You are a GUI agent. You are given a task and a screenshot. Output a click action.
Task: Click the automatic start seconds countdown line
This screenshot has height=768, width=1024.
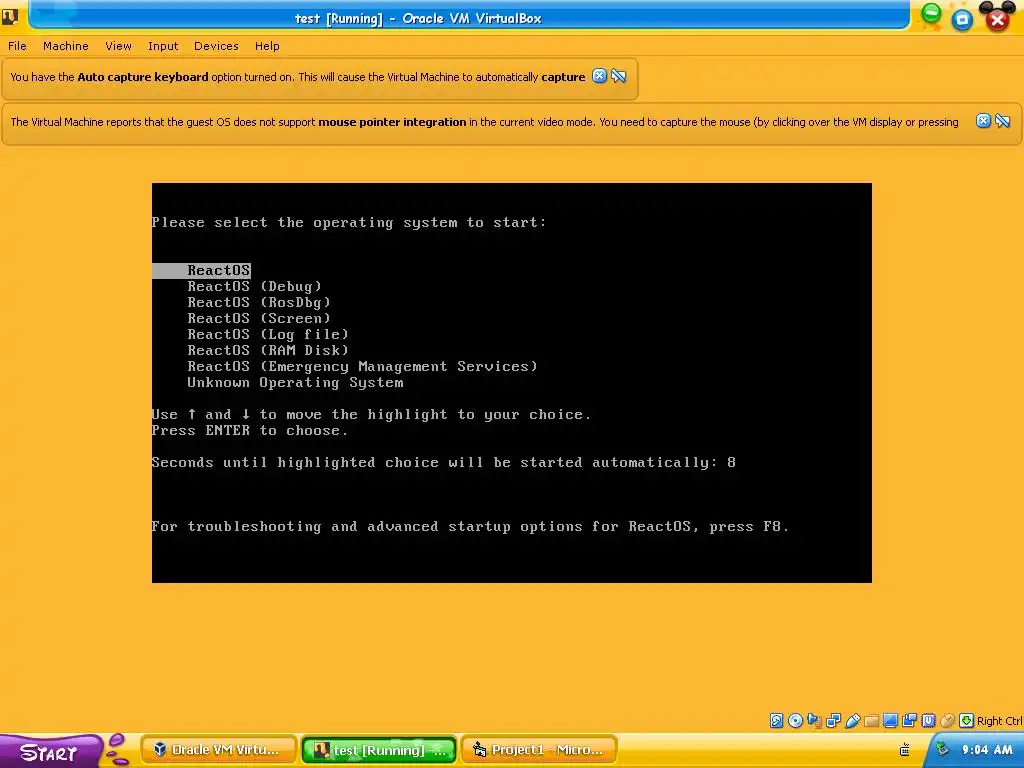(x=444, y=462)
